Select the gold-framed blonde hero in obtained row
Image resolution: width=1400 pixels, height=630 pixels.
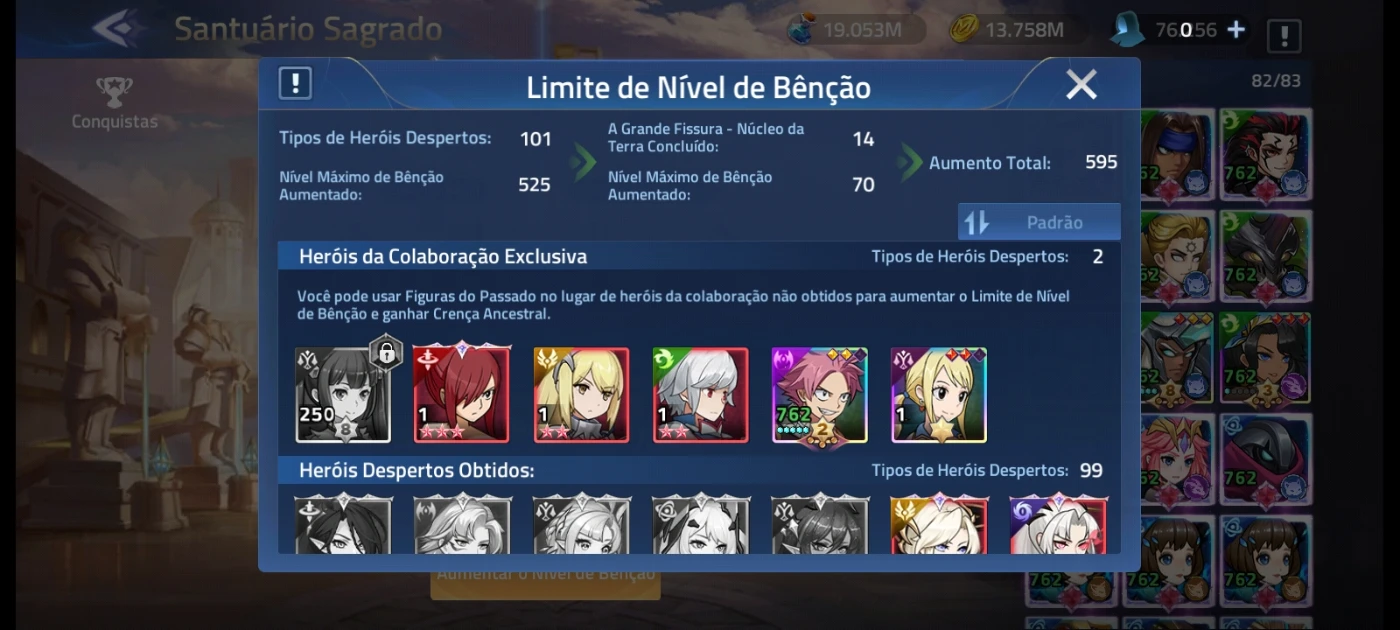[939, 525]
